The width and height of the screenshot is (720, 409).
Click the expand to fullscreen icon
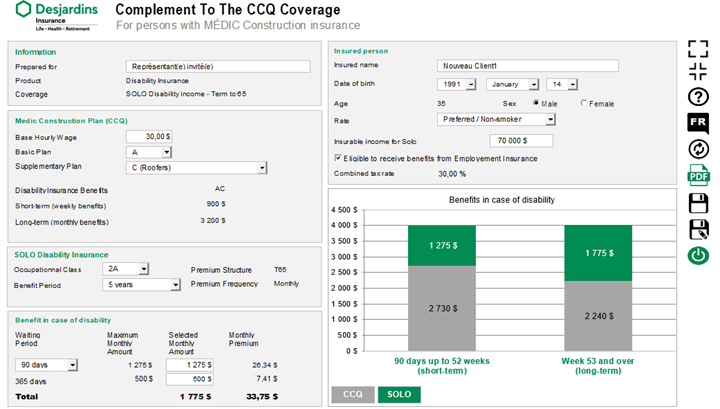tap(698, 49)
